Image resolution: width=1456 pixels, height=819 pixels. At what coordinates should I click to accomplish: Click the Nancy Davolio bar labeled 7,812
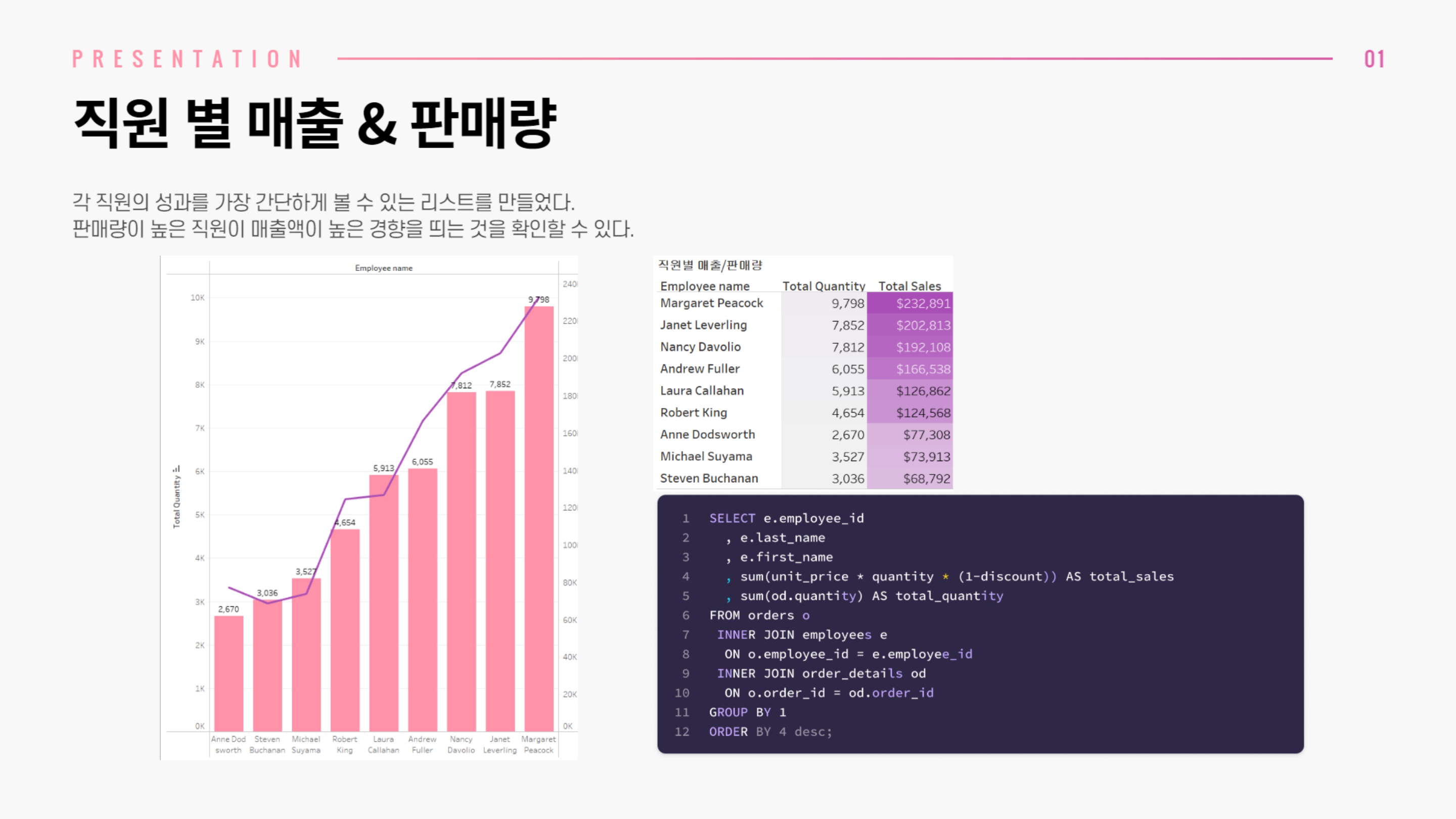pos(461,560)
